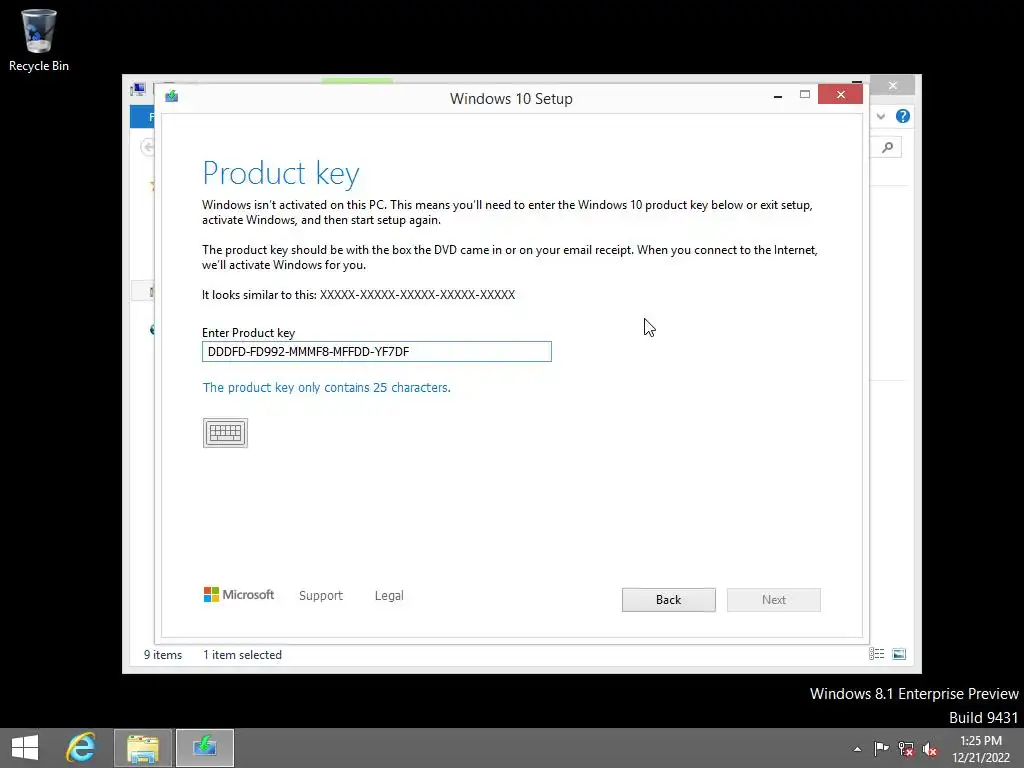
Task: Open the Legal link
Action: point(389,596)
